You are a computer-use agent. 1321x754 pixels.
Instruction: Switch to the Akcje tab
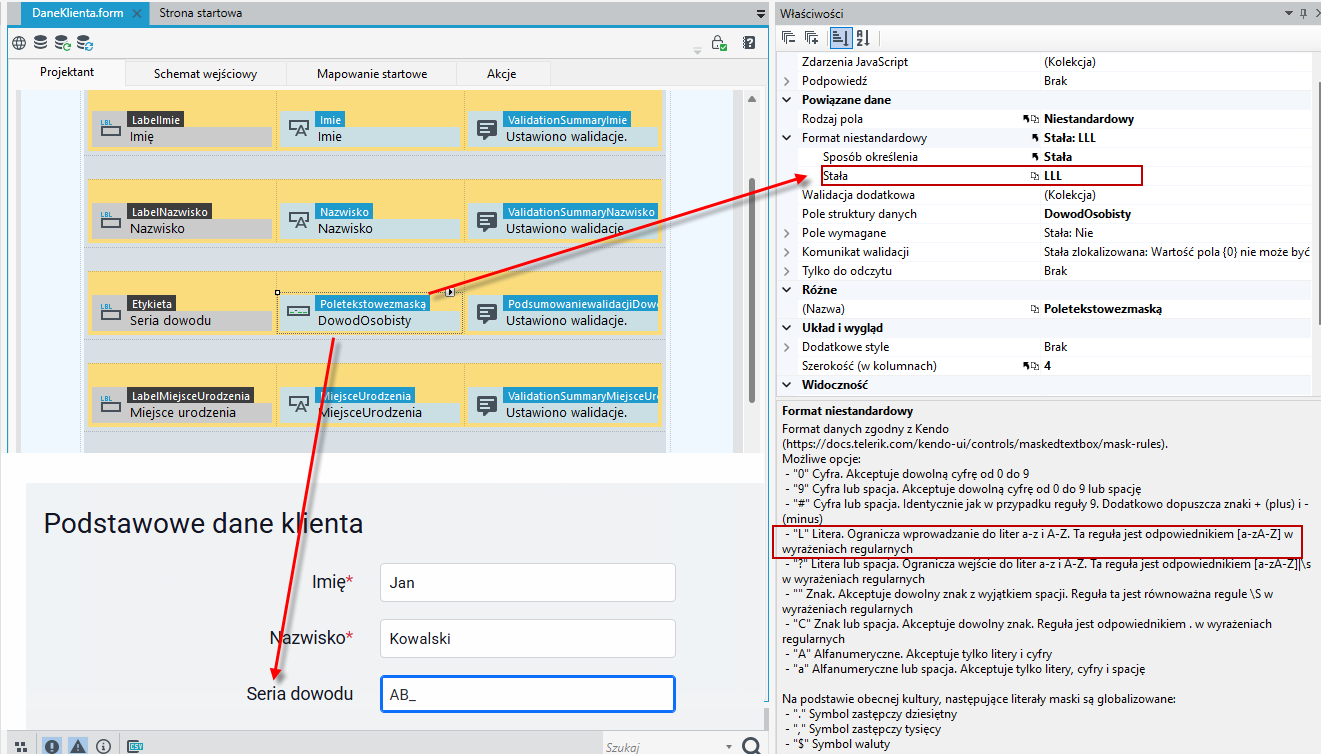pyautogui.click(x=502, y=74)
